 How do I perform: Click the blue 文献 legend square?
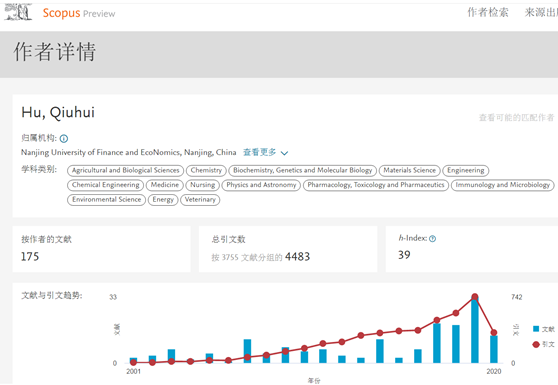click(536, 329)
